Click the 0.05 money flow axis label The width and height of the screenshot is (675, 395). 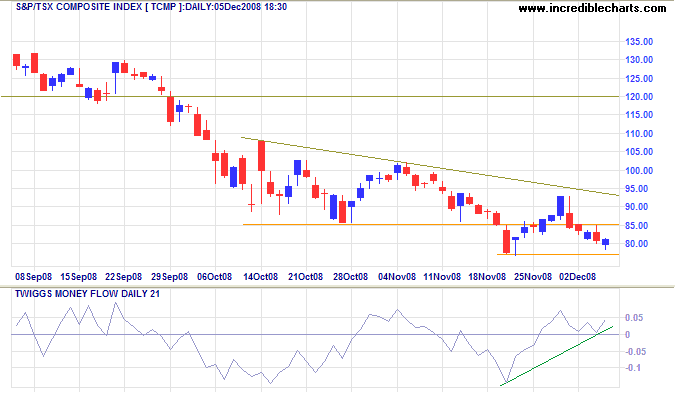click(x=634, y=318)
